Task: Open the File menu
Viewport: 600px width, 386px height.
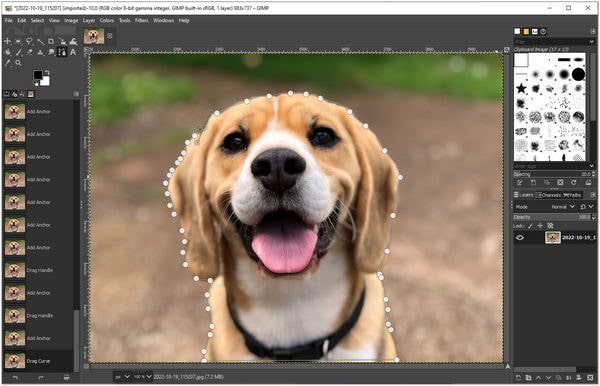Action: click(x=9, y=20)
